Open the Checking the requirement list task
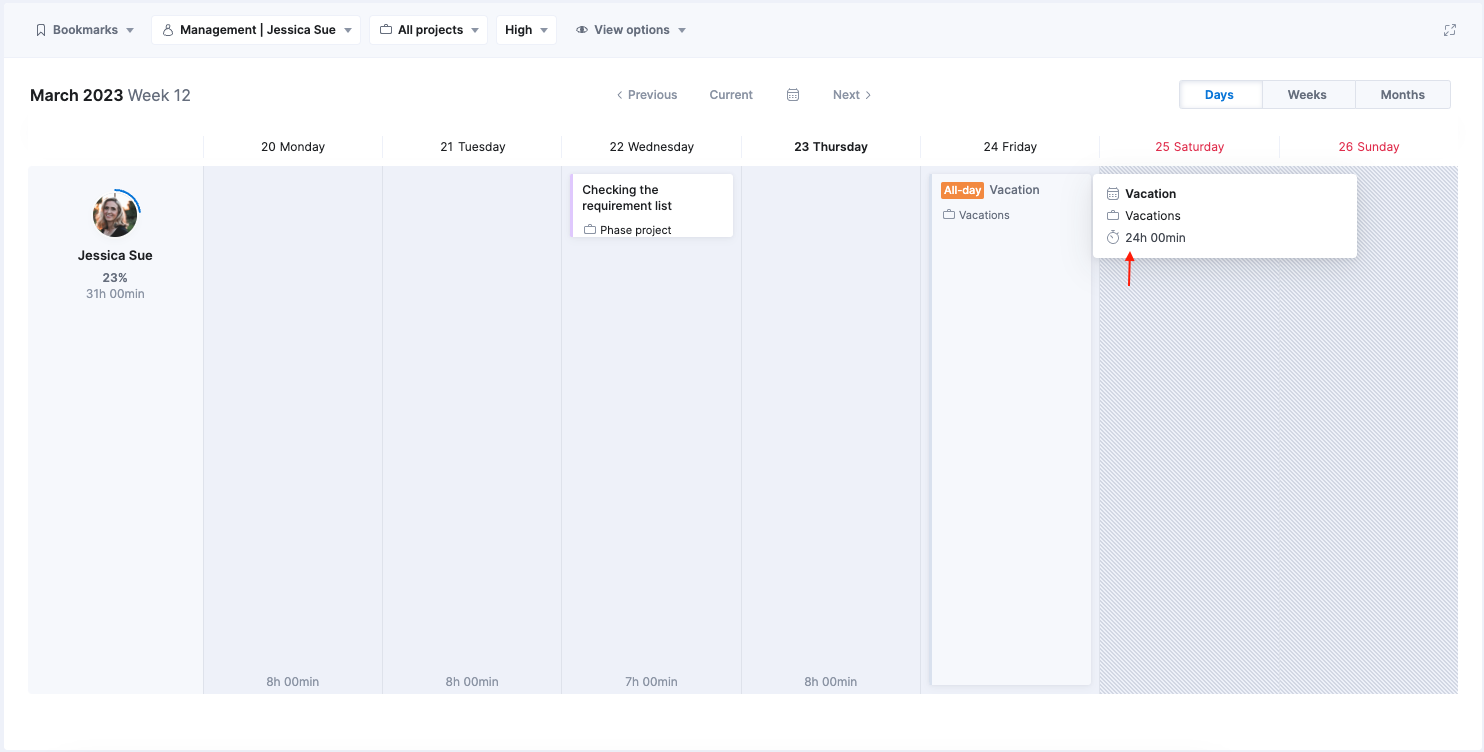 click(652, 205)
